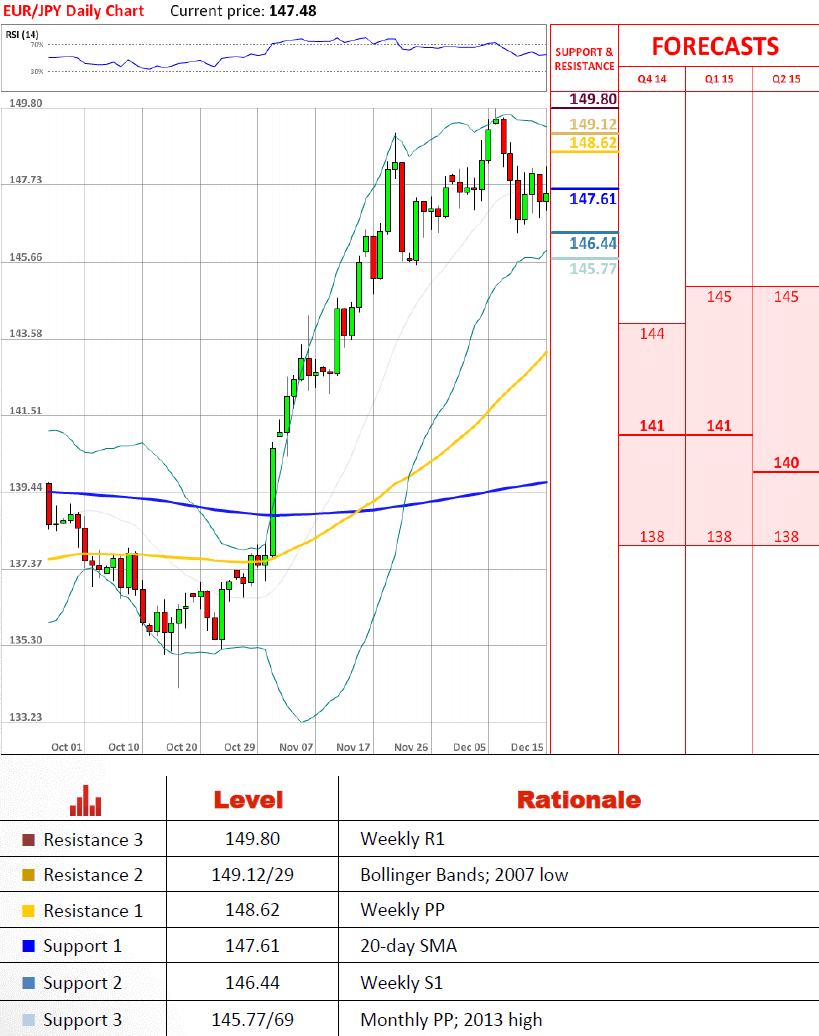
Task: Click the 149.80 level cell in table
Action: click(x=252, y=839)
